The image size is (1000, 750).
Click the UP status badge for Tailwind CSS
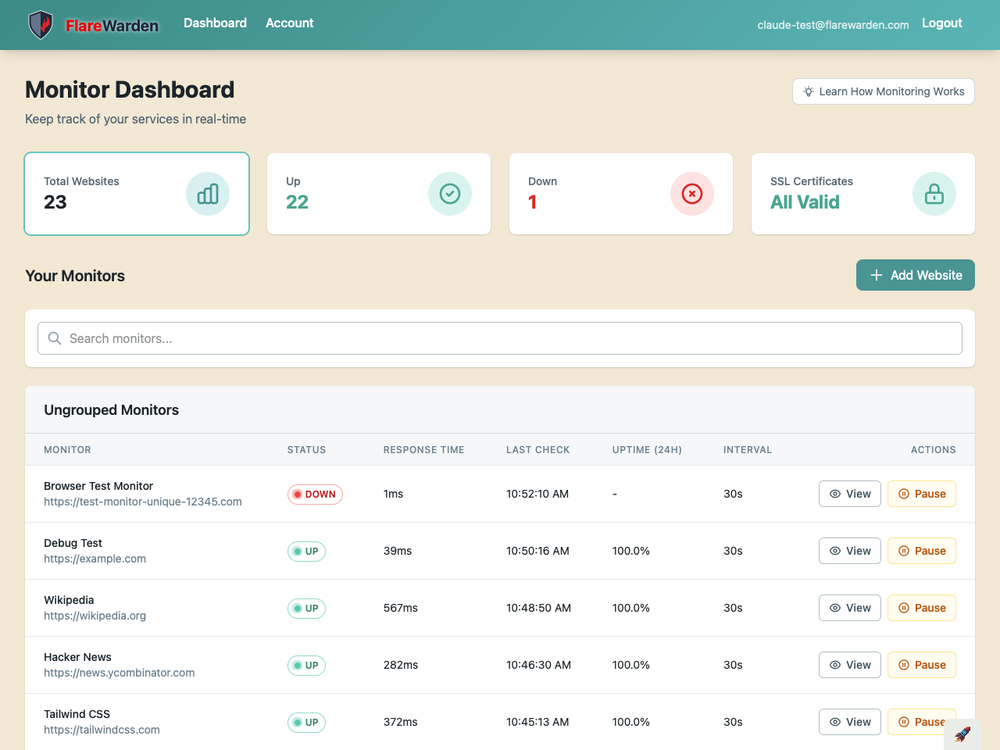click(306, 722)
